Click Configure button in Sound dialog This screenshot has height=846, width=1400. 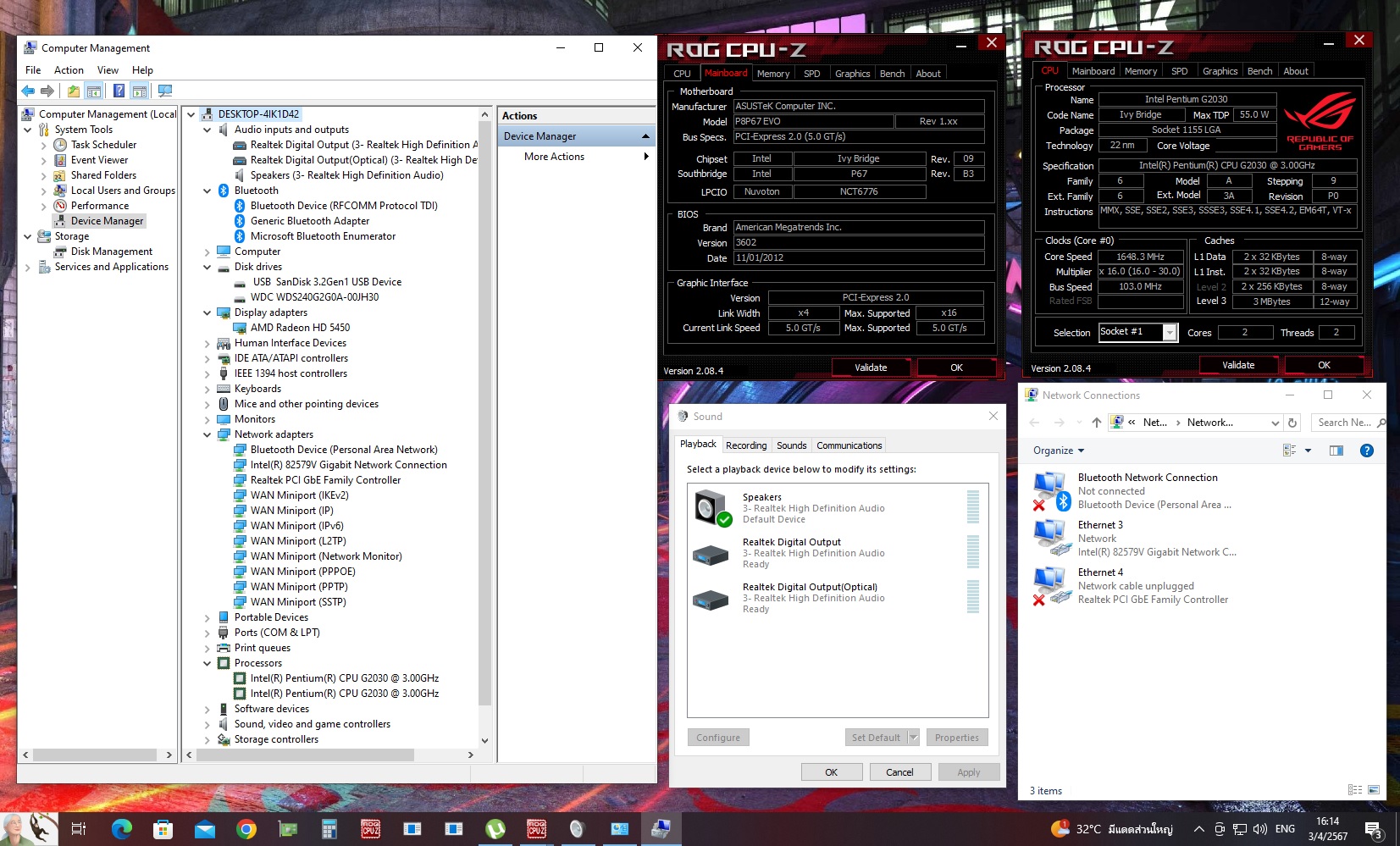[x=718, y=738]
